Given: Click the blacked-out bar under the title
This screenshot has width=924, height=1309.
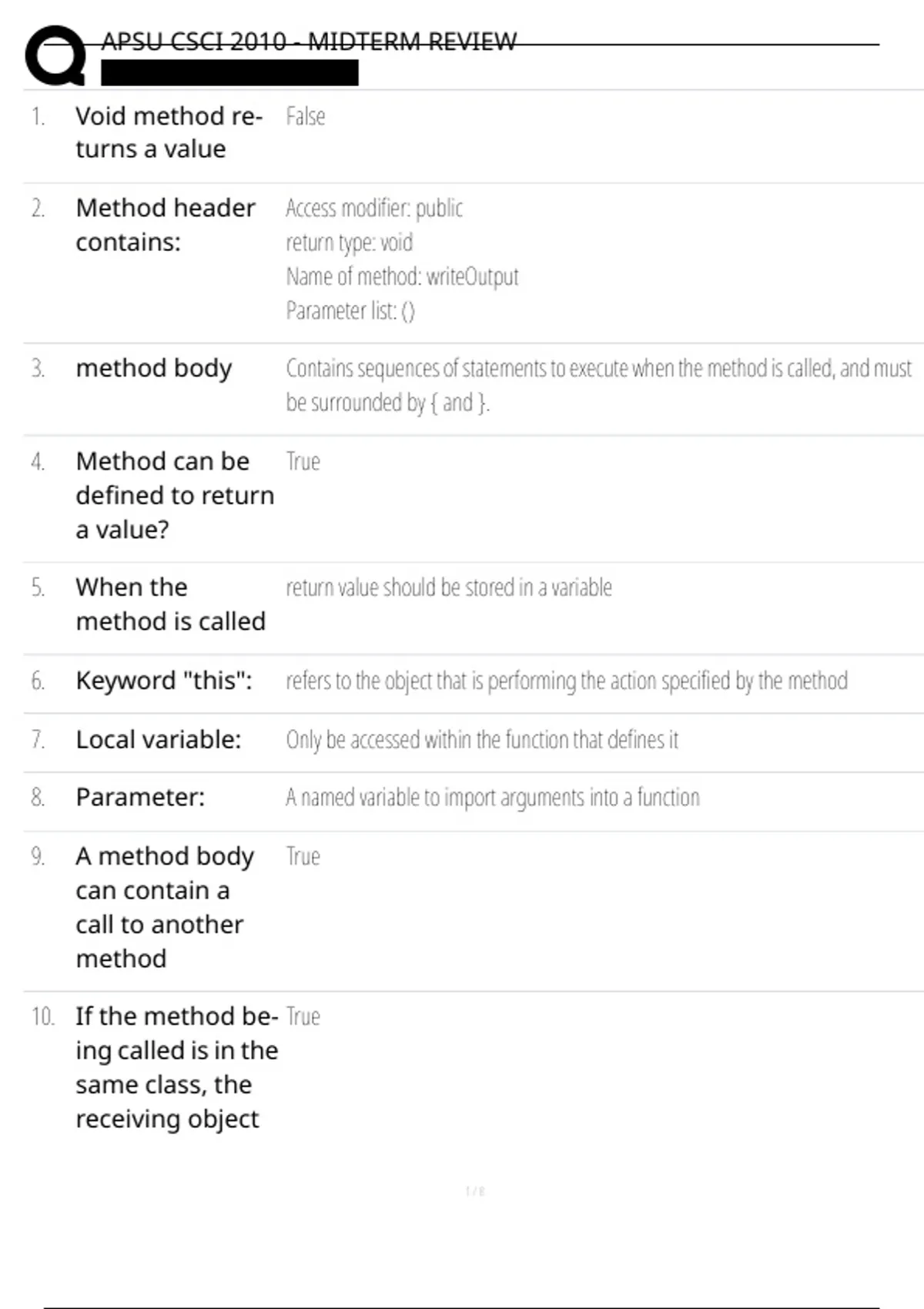Looking at the screenshot, I should click(229, 73).
